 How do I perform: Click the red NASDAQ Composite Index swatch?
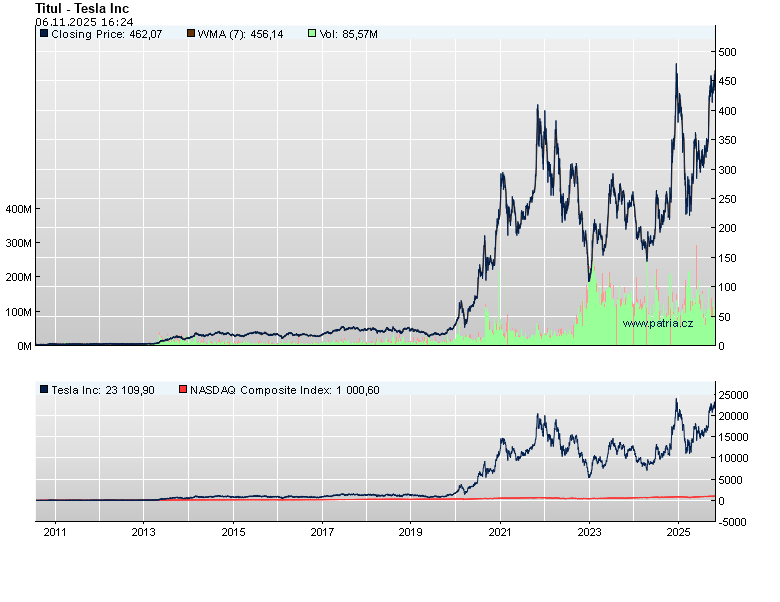(182, 390)
